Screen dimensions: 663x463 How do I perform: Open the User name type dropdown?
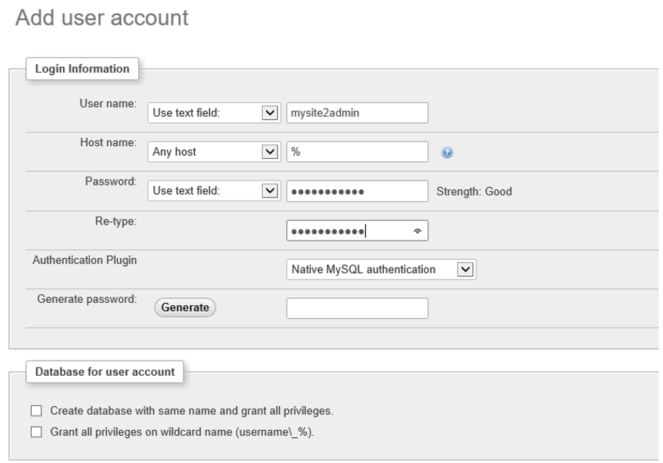tap(213, 113)
